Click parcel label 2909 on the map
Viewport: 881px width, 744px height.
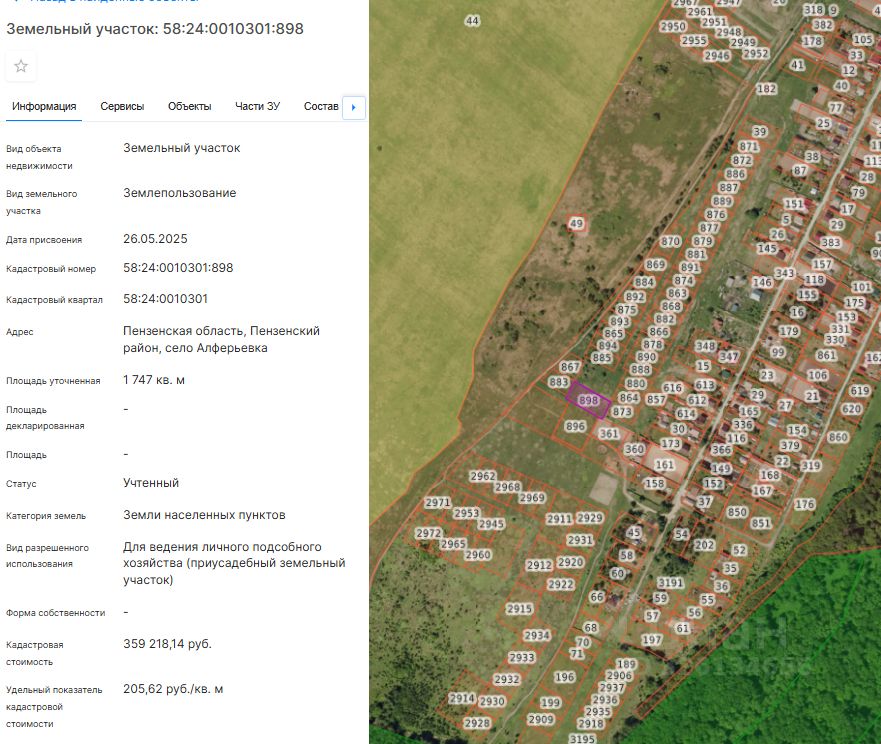tap(541, 719)
